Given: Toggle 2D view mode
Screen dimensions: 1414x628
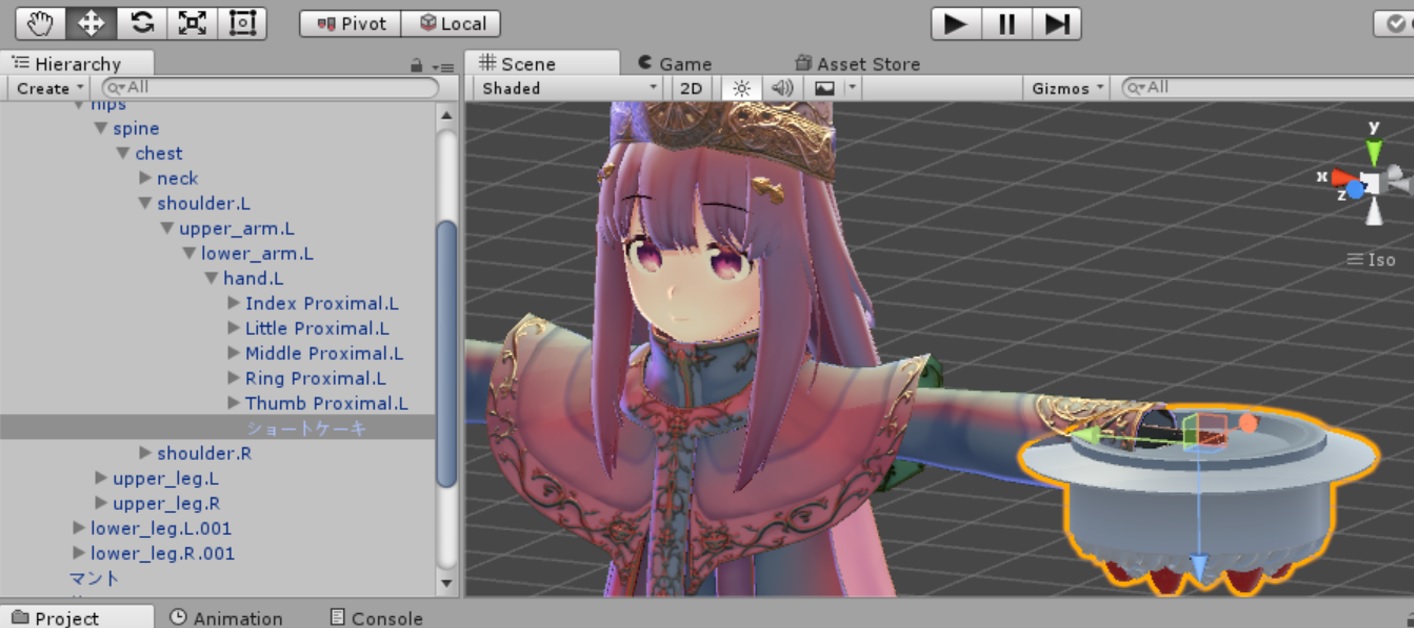Looking at the screenshot, I should coord(691,88).
